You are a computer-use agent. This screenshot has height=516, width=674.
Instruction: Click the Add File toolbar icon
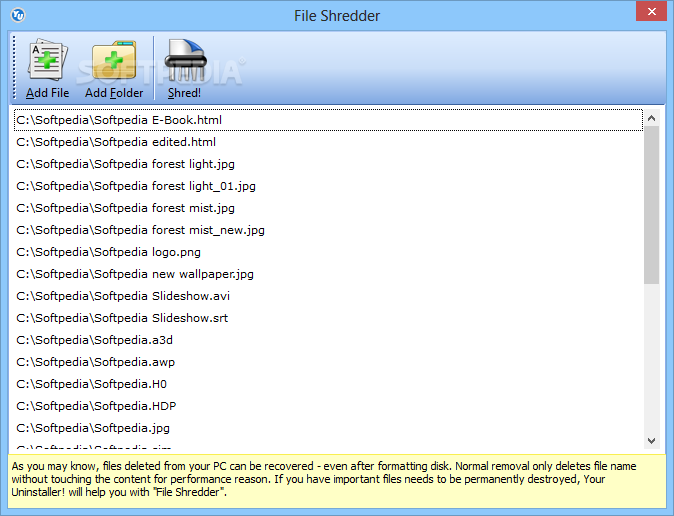pos(47,60)
